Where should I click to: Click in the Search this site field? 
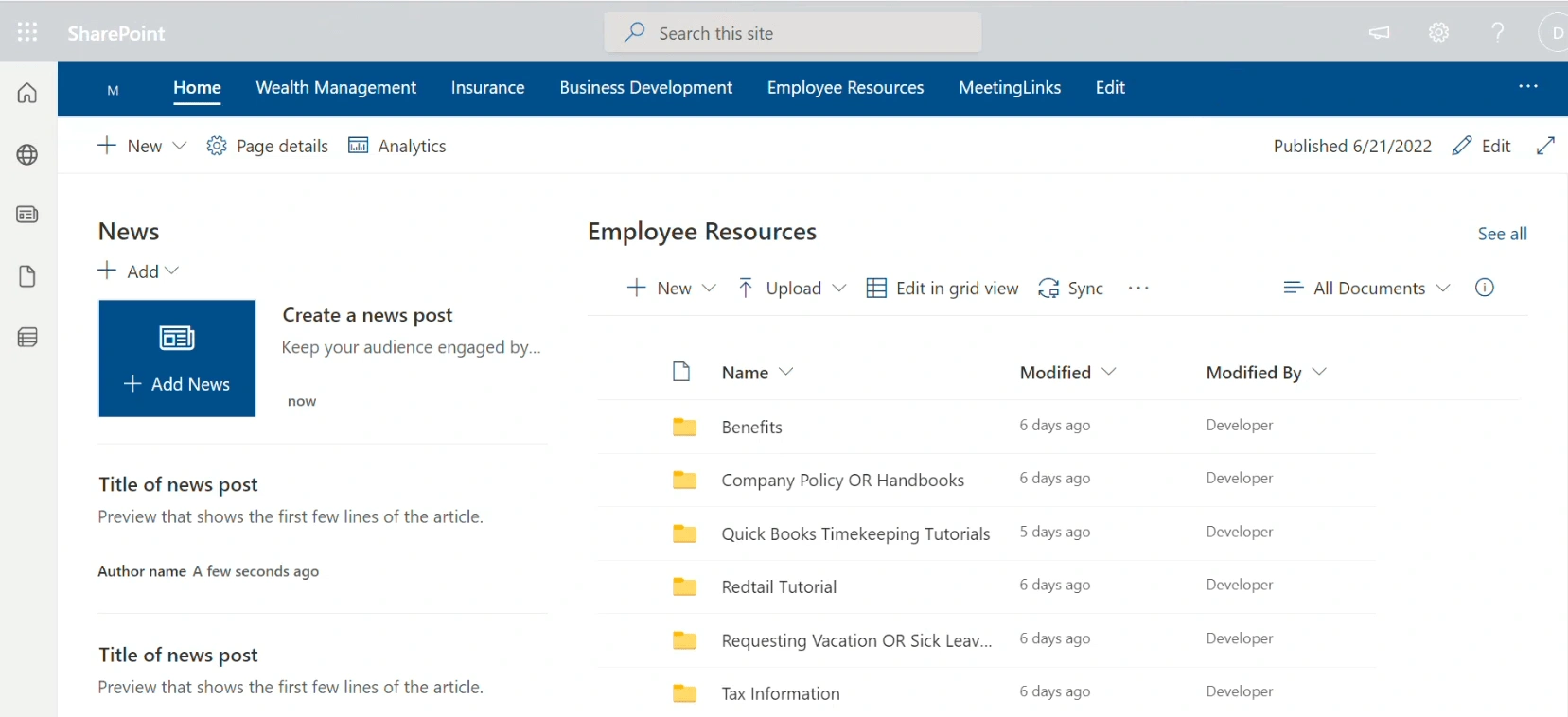click(793, 33)
